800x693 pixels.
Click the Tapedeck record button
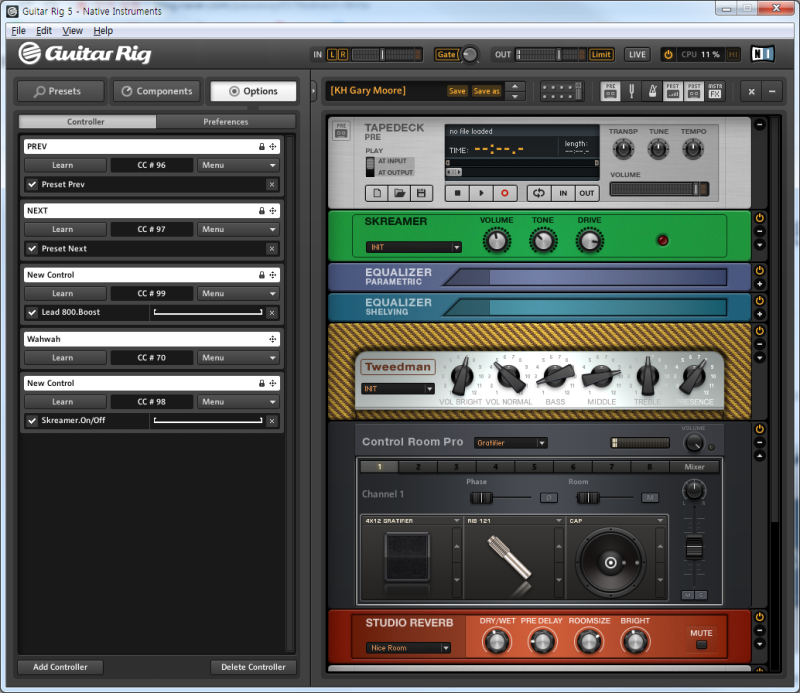click(505, 193)
